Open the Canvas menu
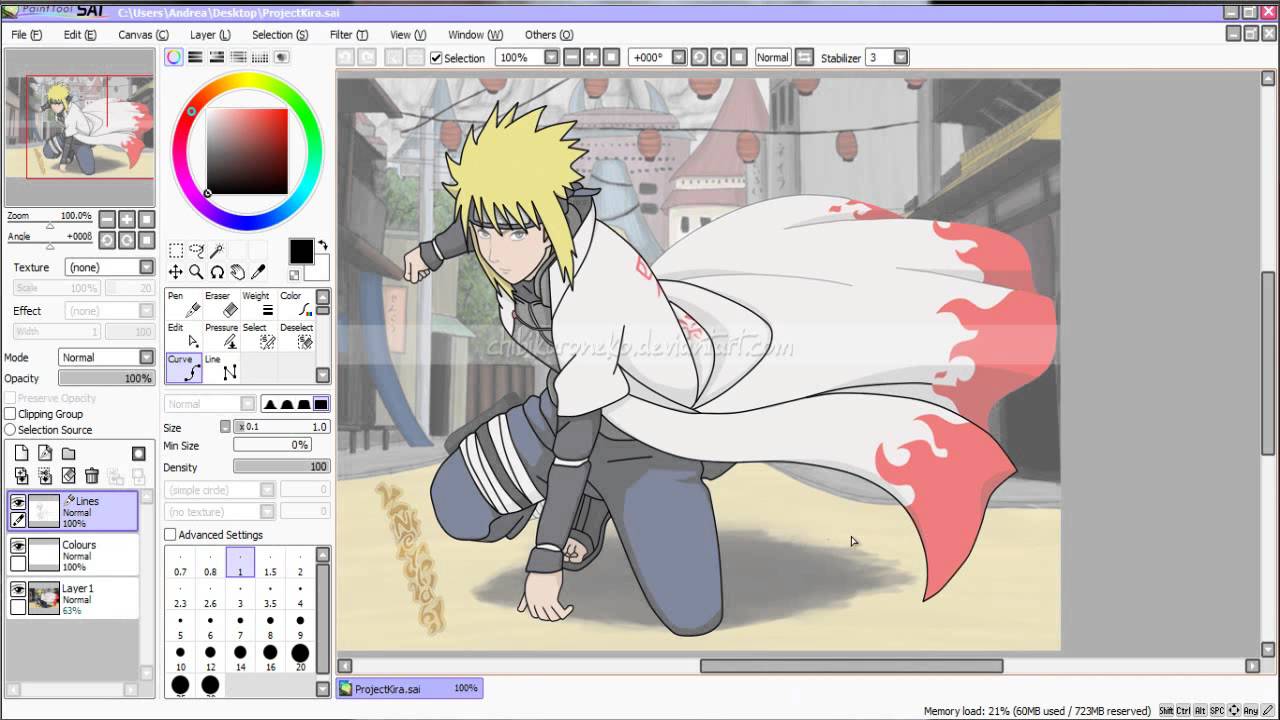 143,34
